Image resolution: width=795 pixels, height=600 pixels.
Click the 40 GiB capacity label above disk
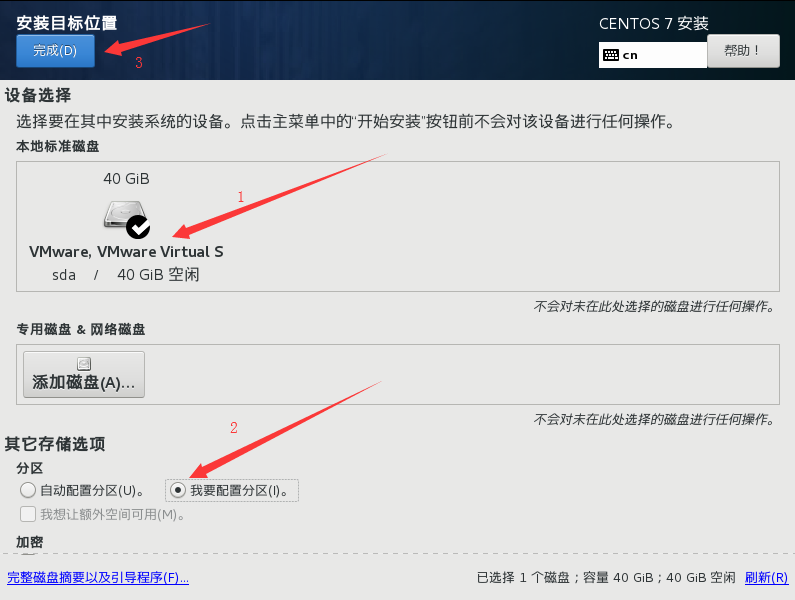[x=126, y=179]
